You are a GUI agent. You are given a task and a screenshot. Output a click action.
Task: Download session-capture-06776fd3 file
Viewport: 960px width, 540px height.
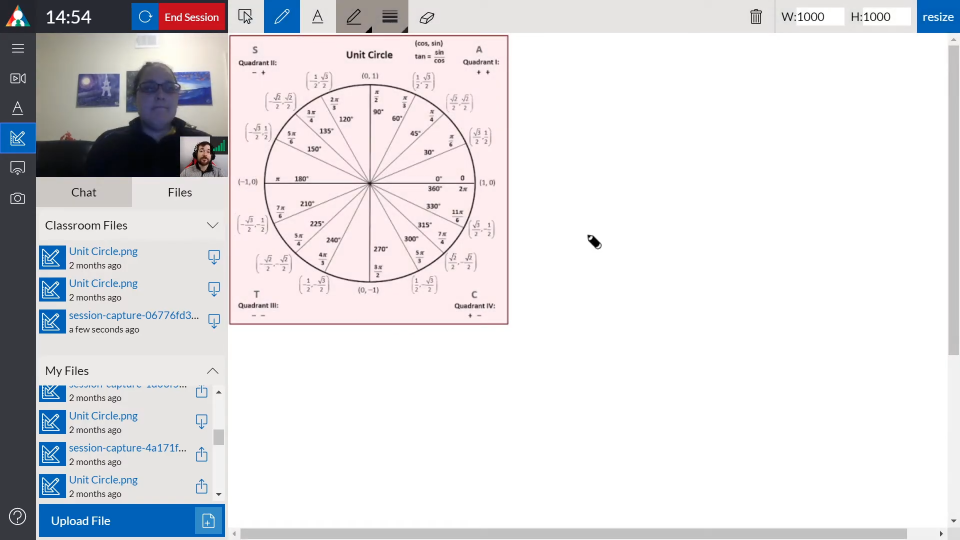pos(214,321)
